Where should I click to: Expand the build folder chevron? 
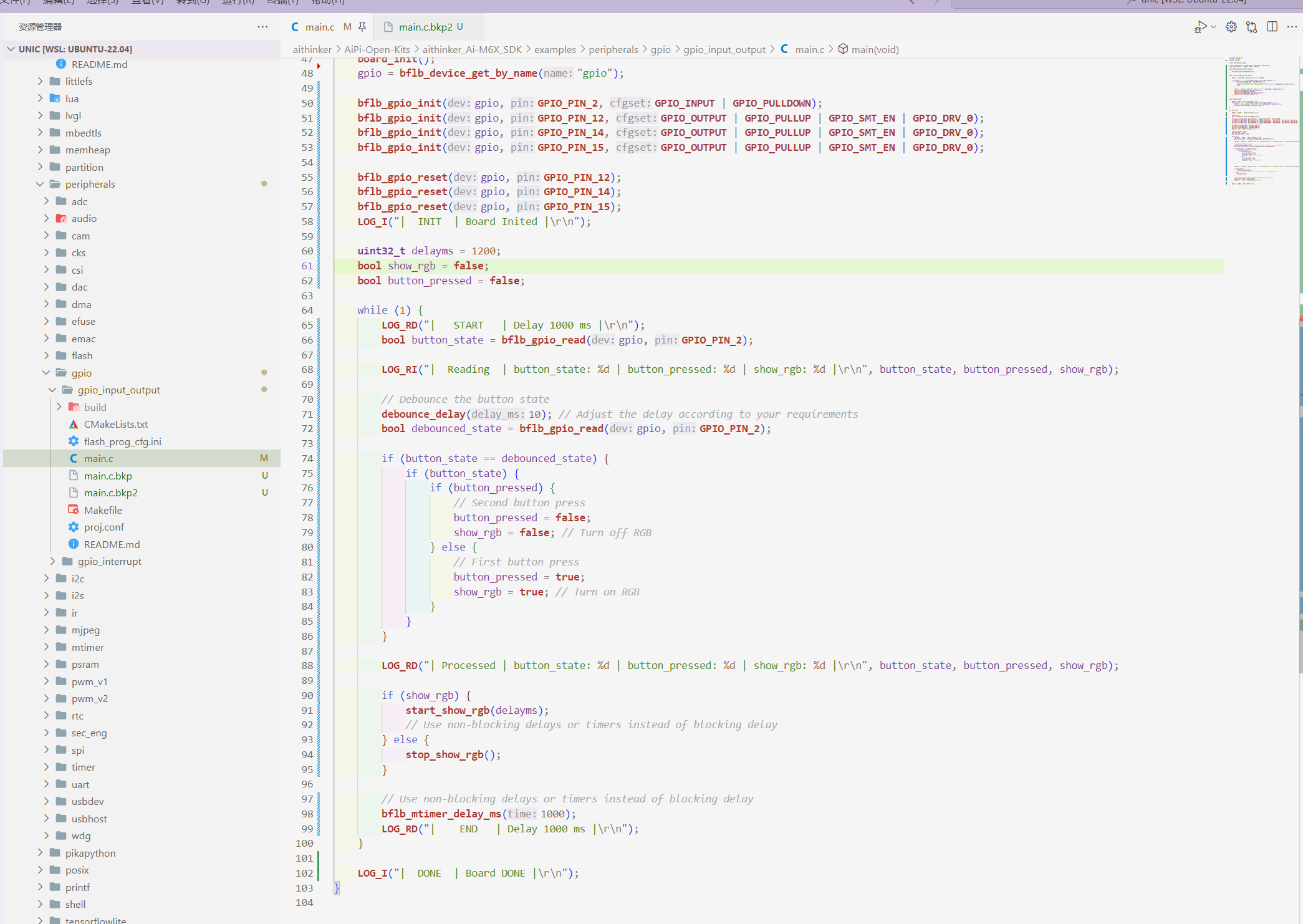[59, 407]
